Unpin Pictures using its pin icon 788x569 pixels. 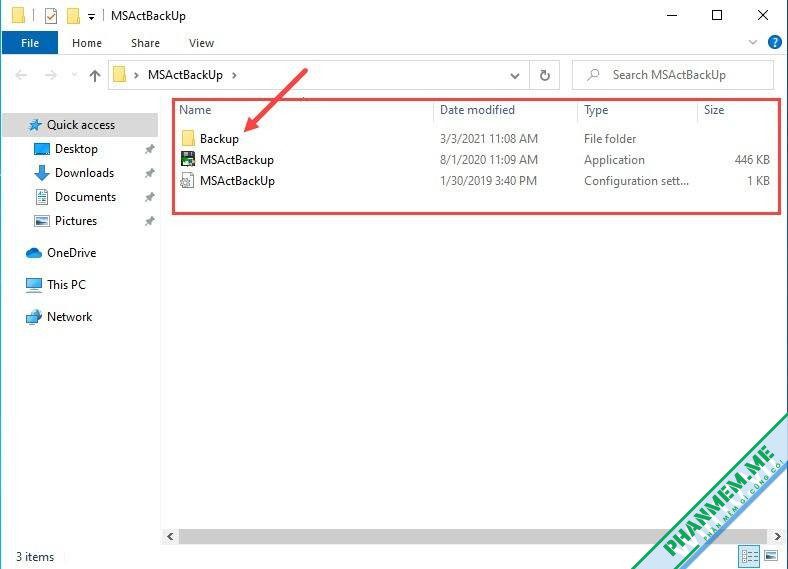tap(149, 221)
